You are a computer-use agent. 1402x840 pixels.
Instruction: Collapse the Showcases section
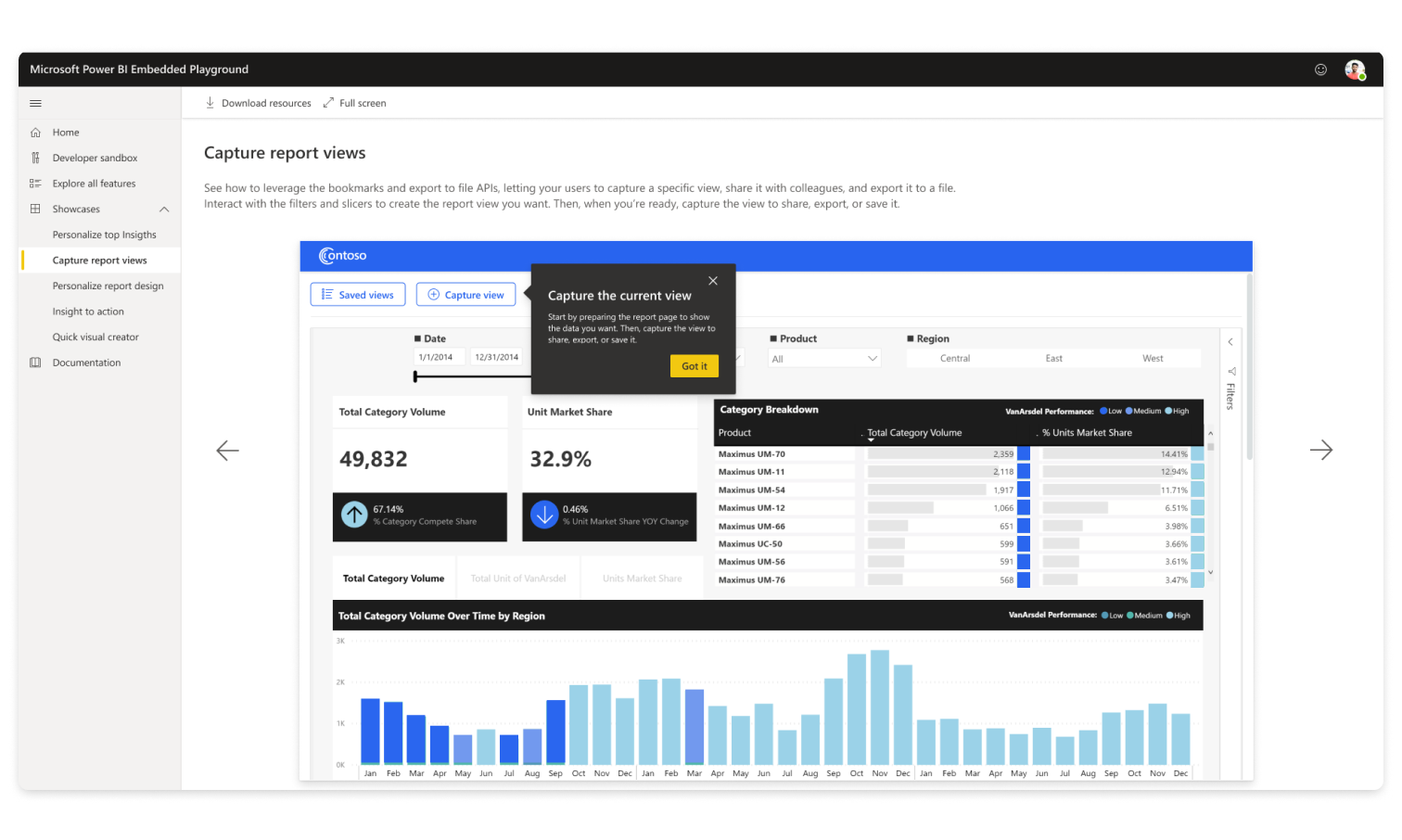point(164,210)
